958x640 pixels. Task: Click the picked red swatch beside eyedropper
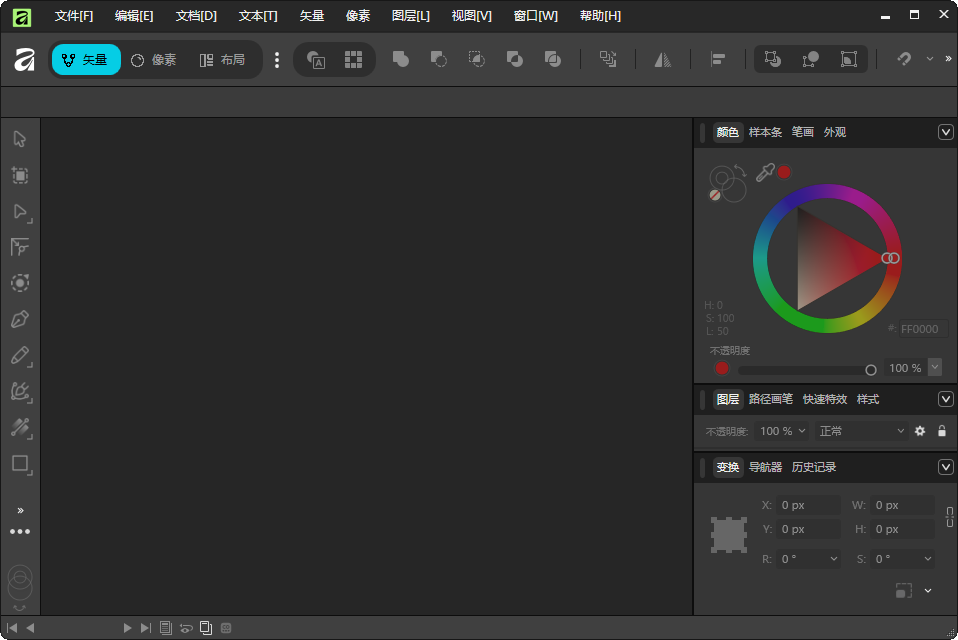(784, 173)
